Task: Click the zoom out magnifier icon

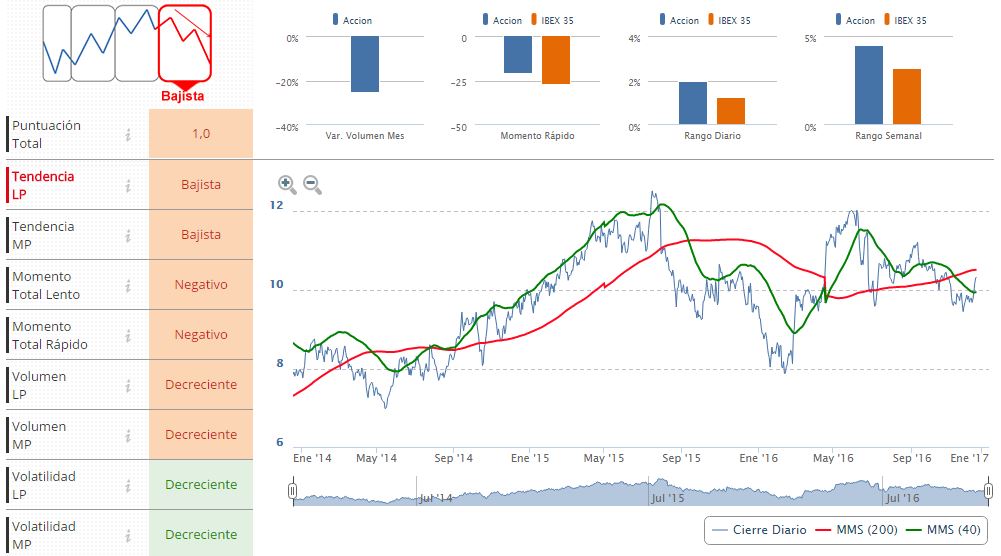Action: pyautogui.click(x=311, y=184)
